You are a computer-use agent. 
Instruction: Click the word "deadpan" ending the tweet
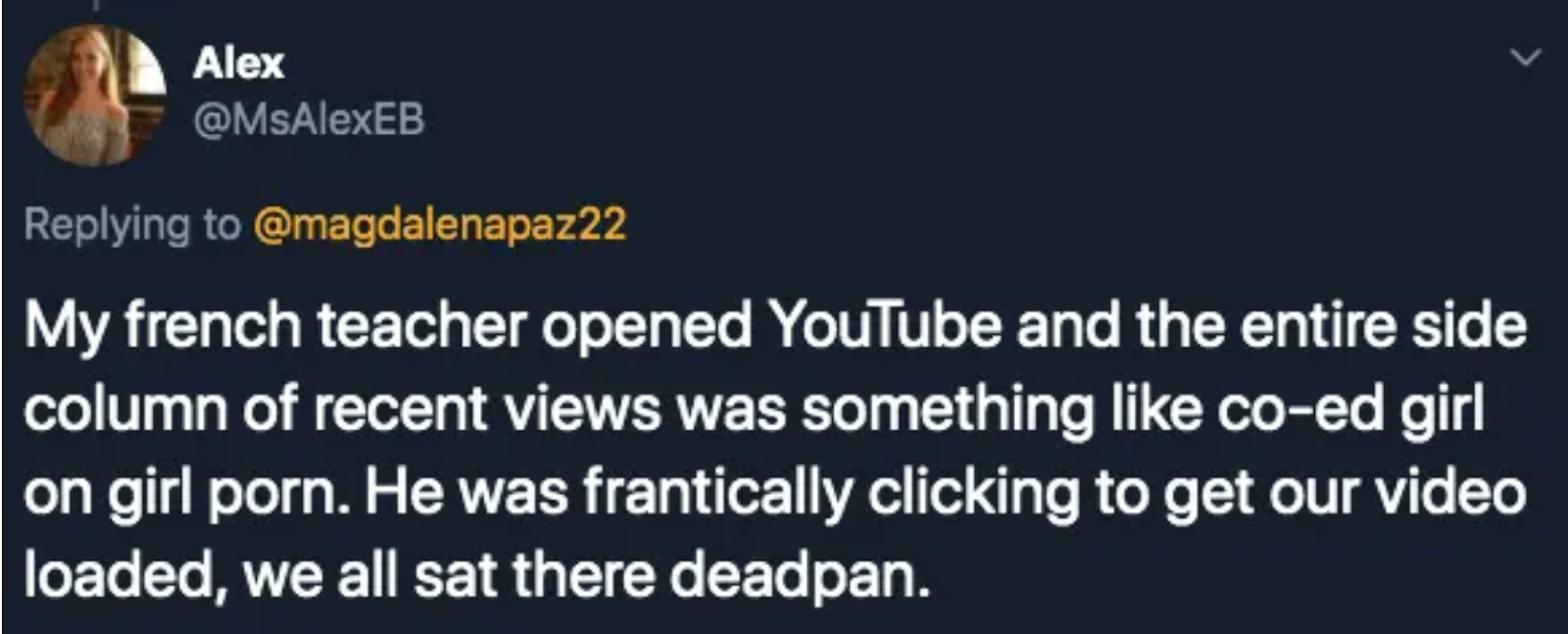(x=797, y=575)
